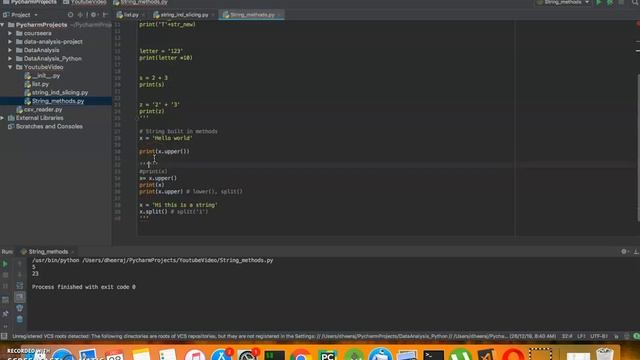Expand the DataAnalysis folder
Screen dimensions: 640x360
(10, 50)
